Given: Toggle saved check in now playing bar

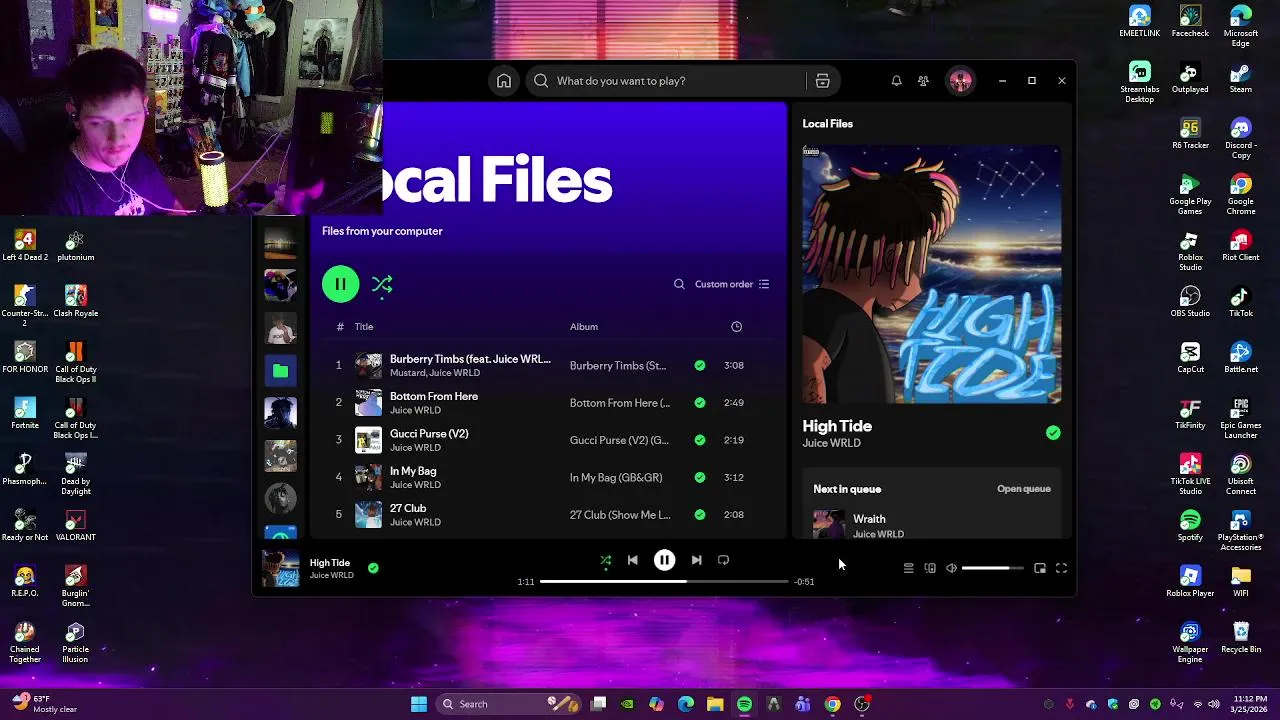Looking at the screenshot, I should pos(373,568).
